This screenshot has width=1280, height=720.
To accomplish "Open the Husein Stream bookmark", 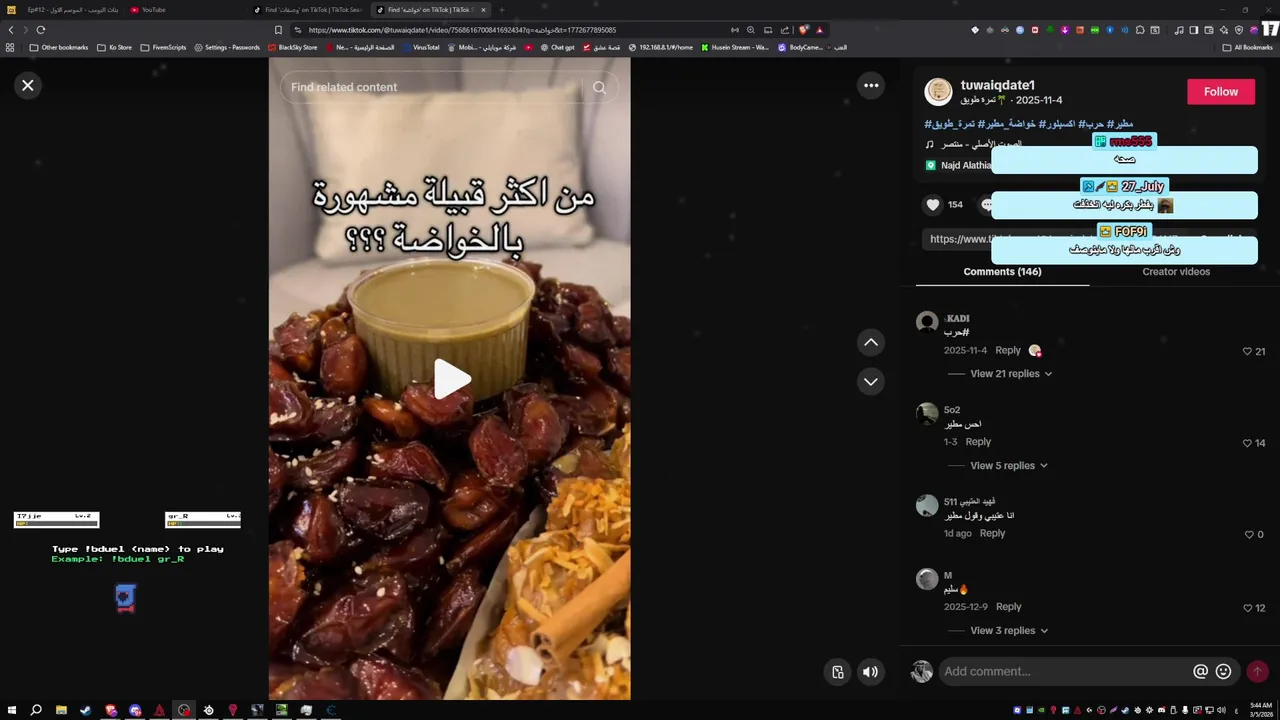I will coord(735,47).
